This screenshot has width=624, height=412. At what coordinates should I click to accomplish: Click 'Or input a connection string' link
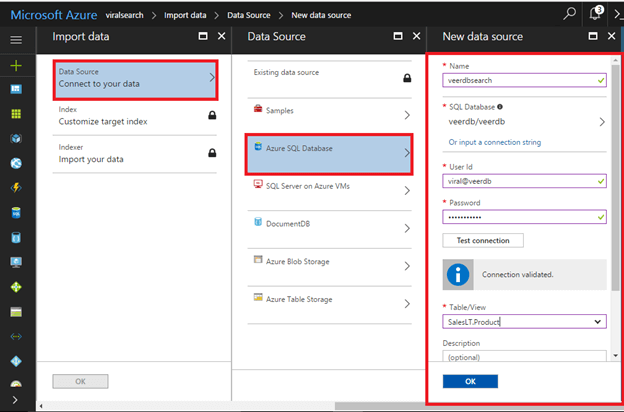click(x=494, y=142)
